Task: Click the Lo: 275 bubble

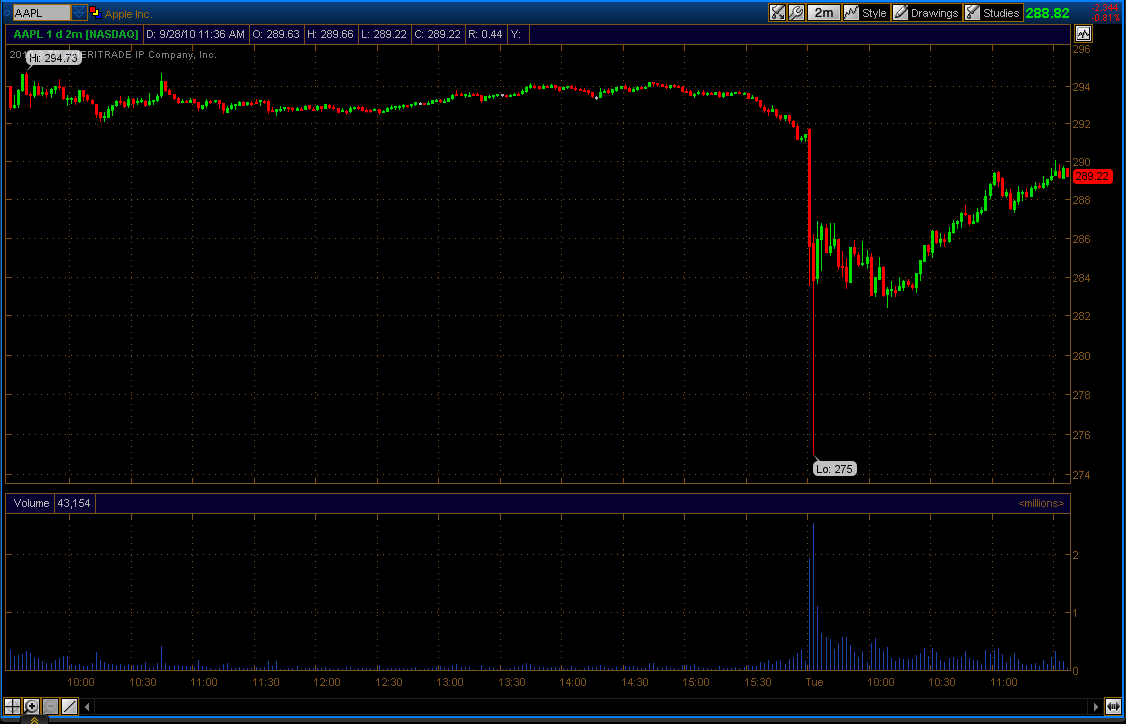Action: tap(834, 469)
